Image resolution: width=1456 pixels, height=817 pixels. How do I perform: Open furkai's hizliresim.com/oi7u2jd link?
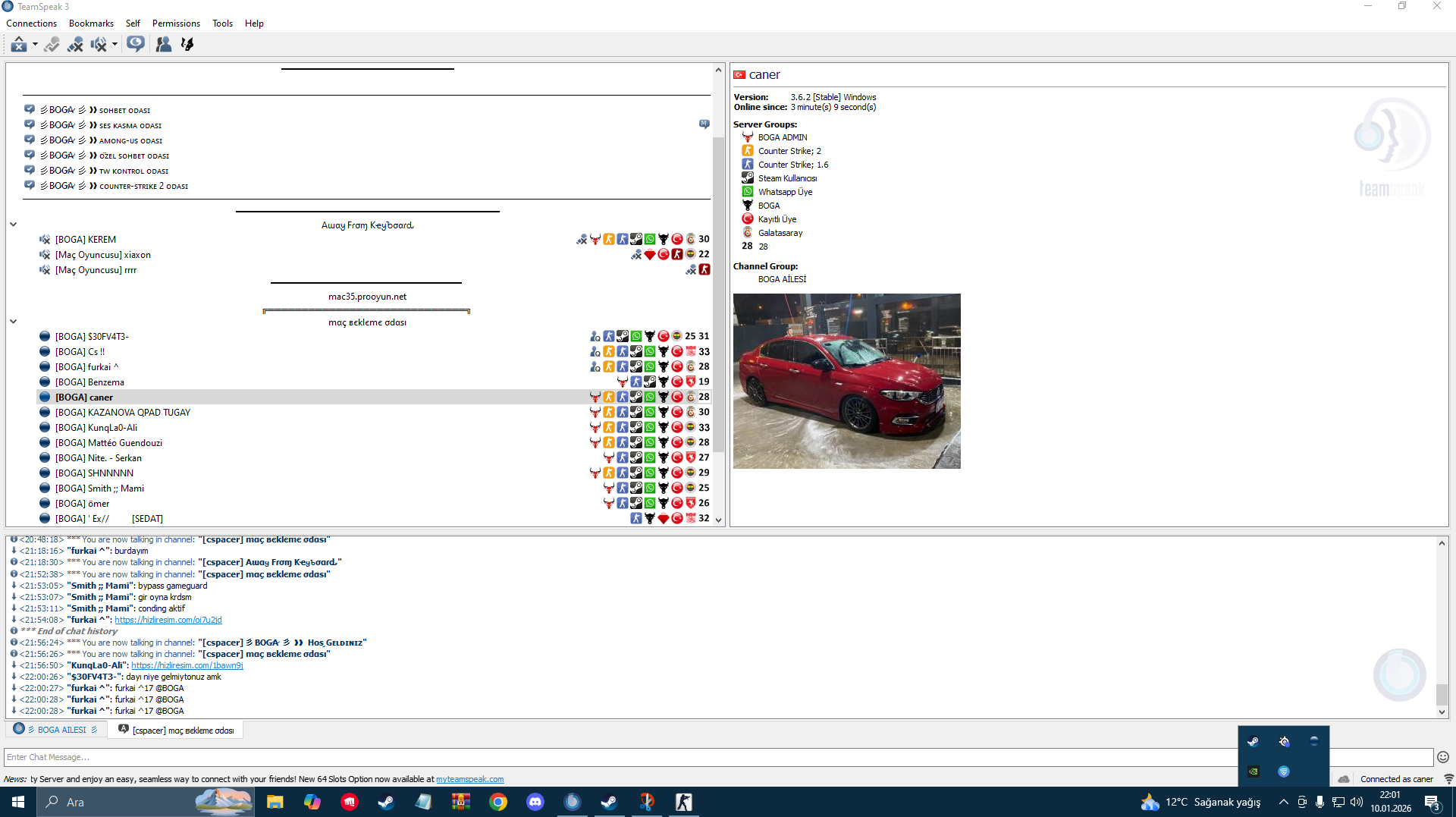coord(168,620)
